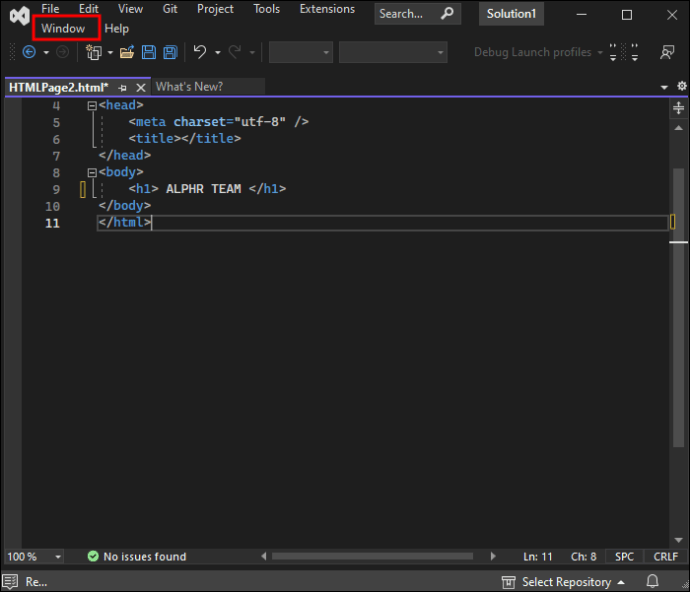Click the navigate backward arrow icon
Image resolution: width=690 pixels, height=592 pixels.
[x=29, y=52]
